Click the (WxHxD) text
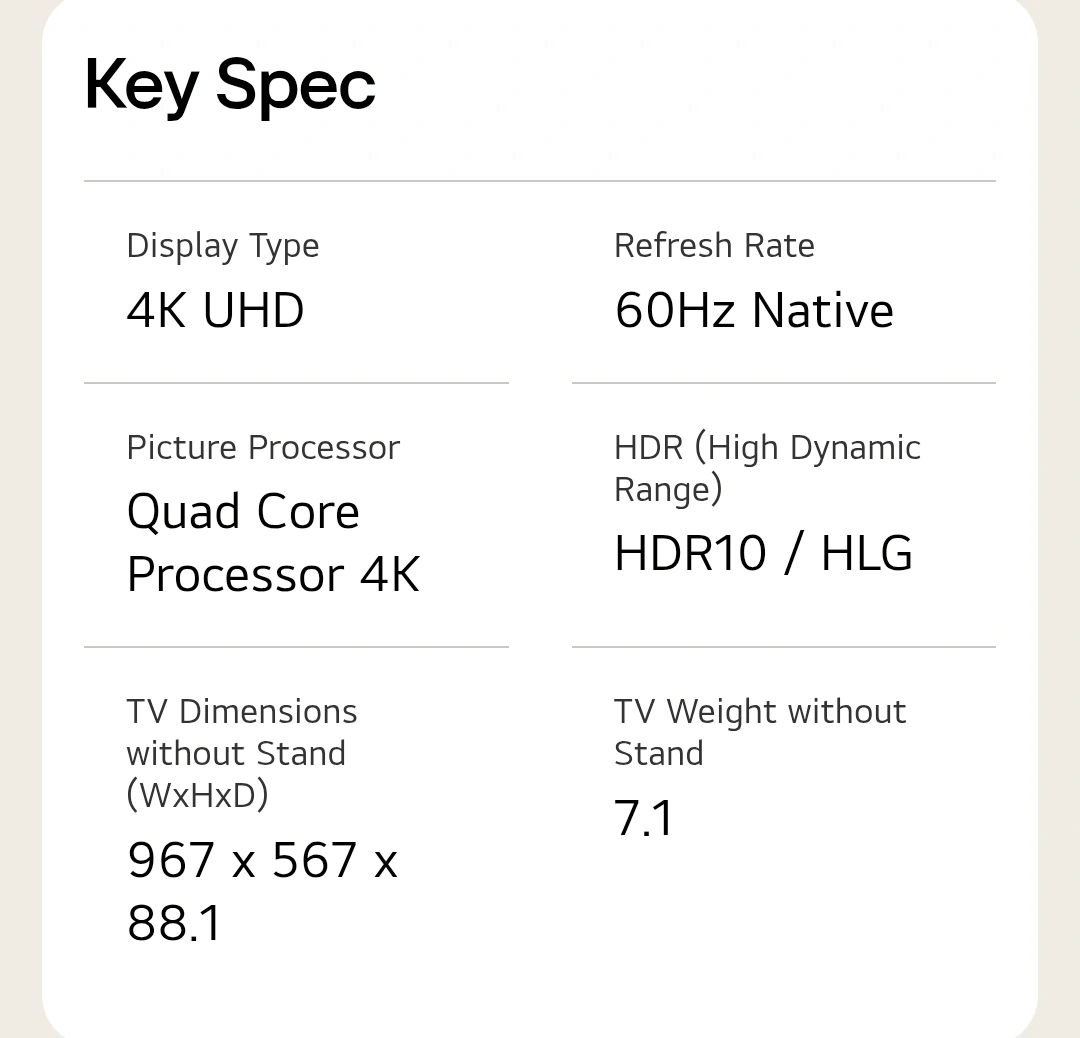This screenshot has height=1038, width=1080. [x=198, y=796]
